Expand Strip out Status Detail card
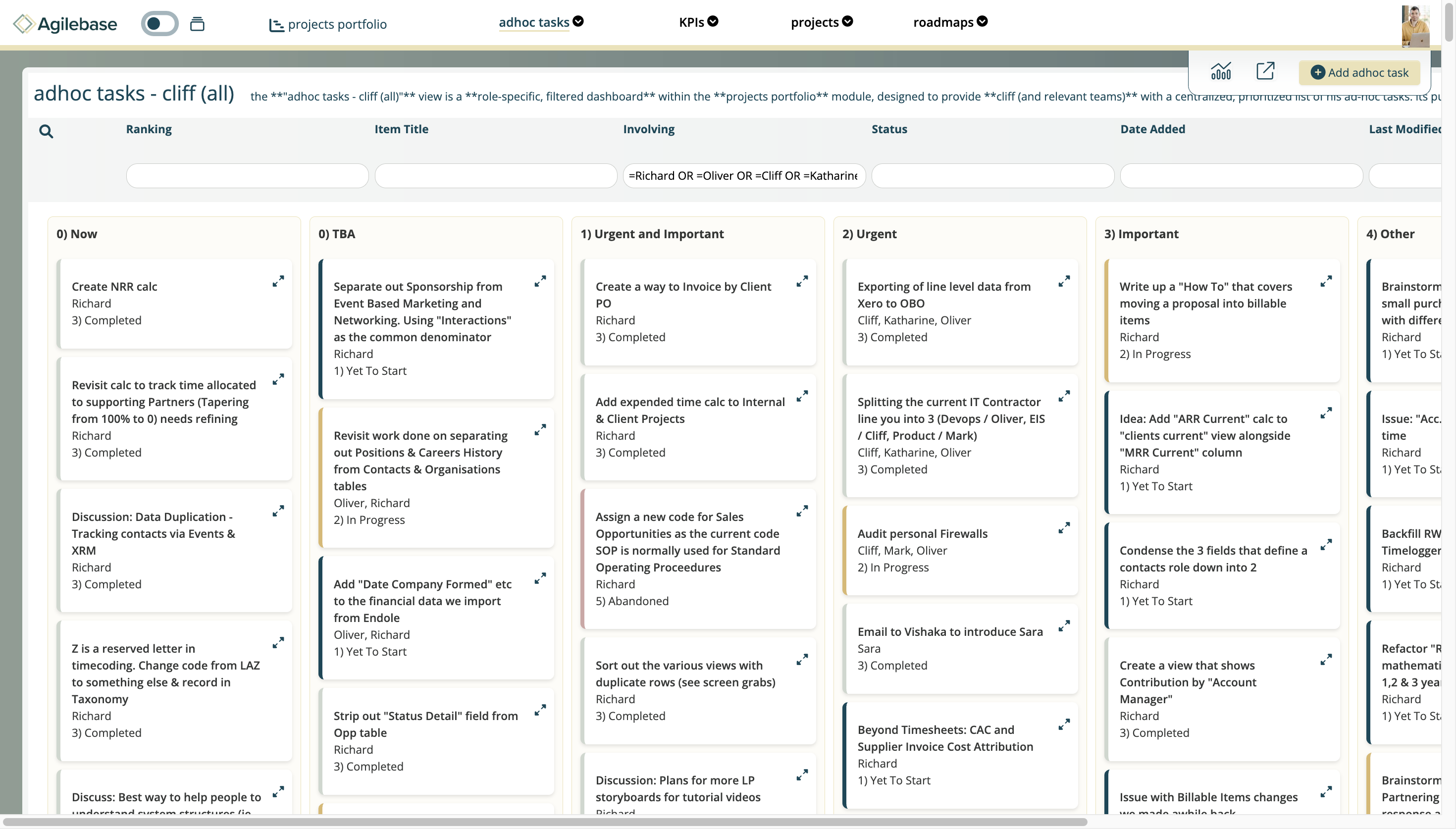 tap(540, 711)
